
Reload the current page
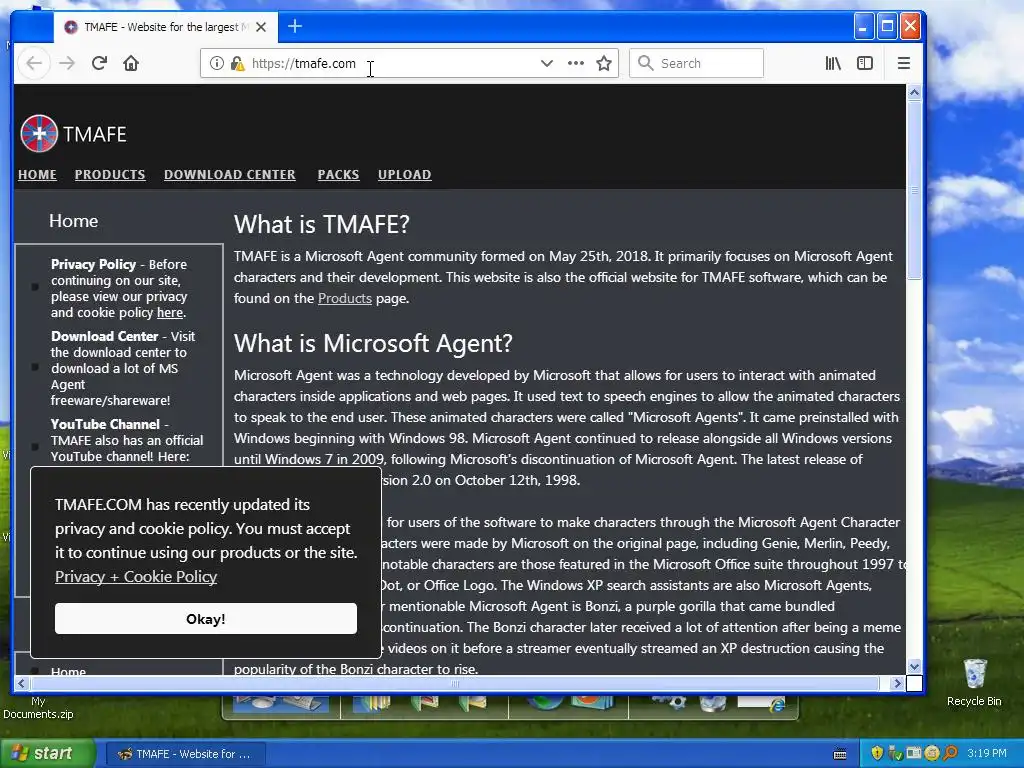click(99, 63)
